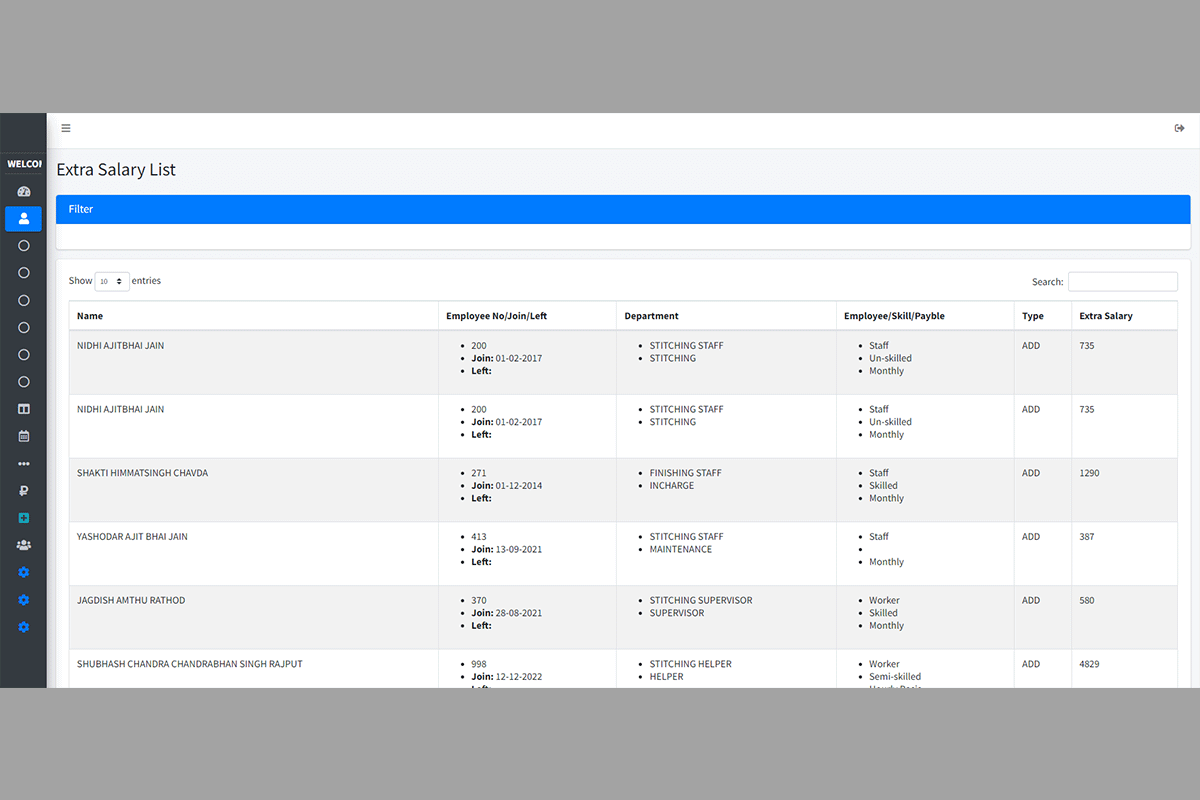Click the ADD type in Shakti Chavda's row
Viewport: 1200px width, 800px height.
[1031, 473]
